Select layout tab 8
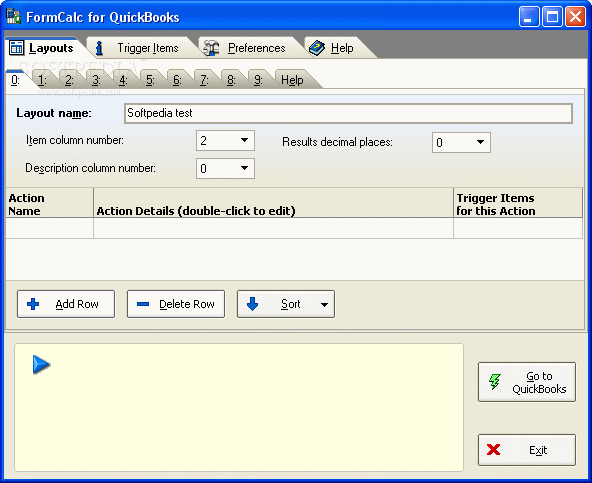 [x=231, y=80]
